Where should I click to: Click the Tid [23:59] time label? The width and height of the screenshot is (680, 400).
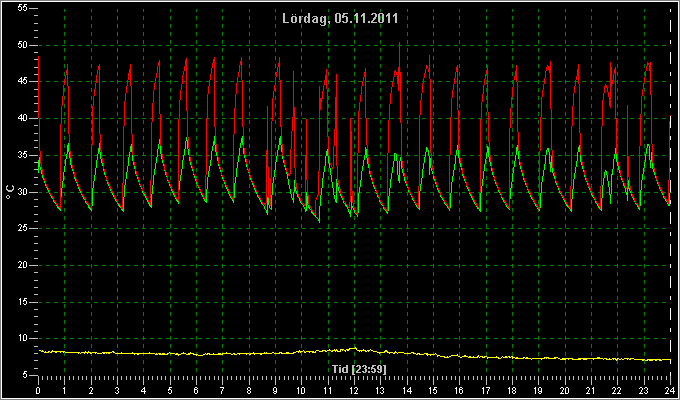click(x=359, y=369)
